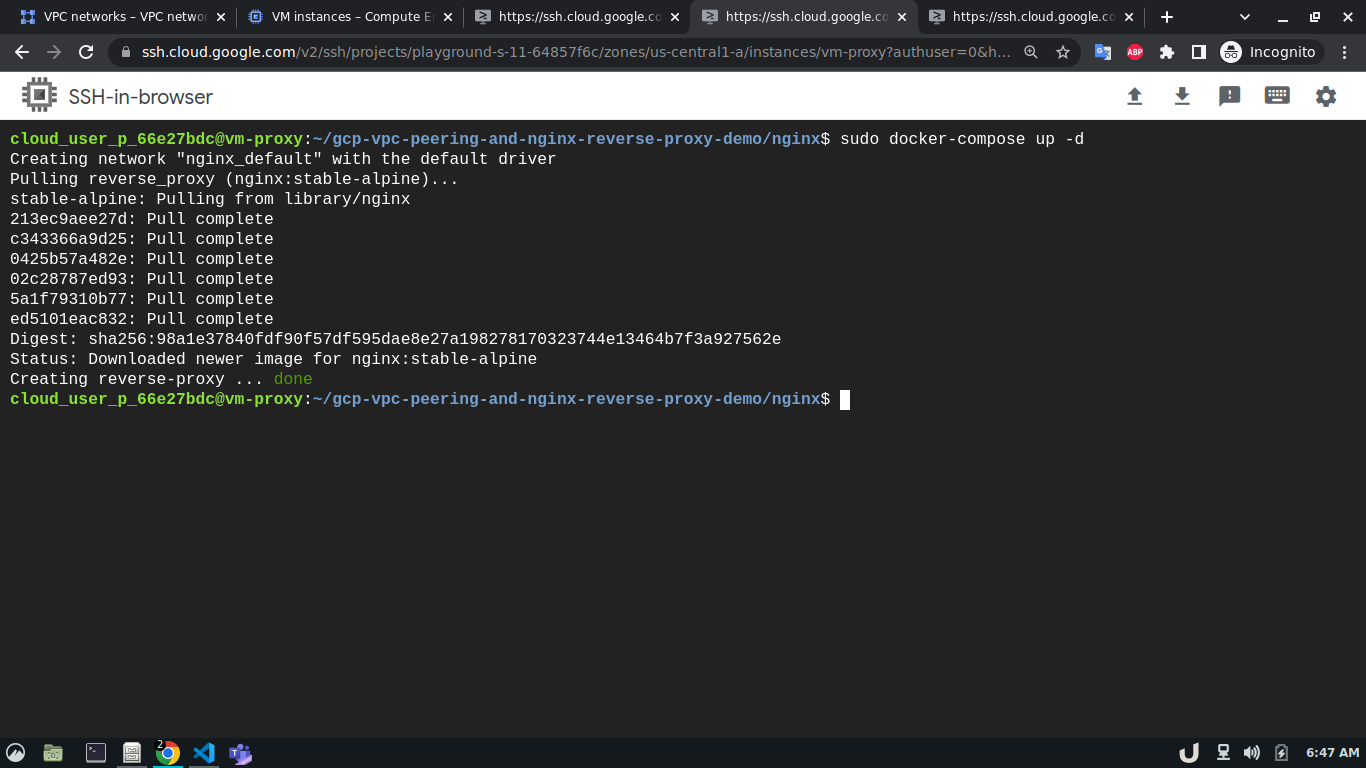Click the battery power tray icon
The width and height of the screenshot is (1366, 768).
pyautogui.click(x=1281, y=753)
